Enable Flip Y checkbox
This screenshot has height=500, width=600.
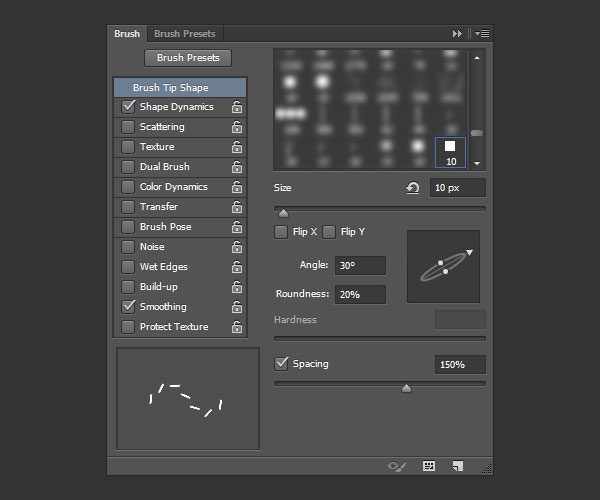point(329,232)
